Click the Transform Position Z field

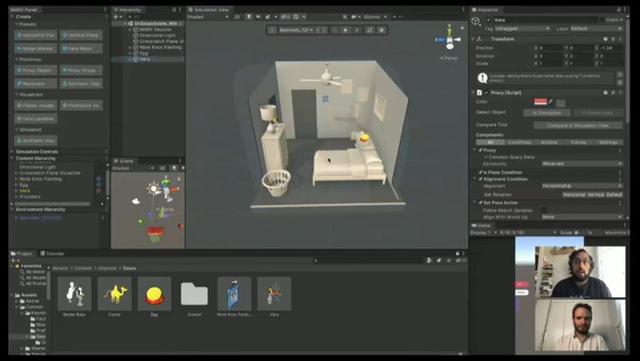click(x=611, y=48)
